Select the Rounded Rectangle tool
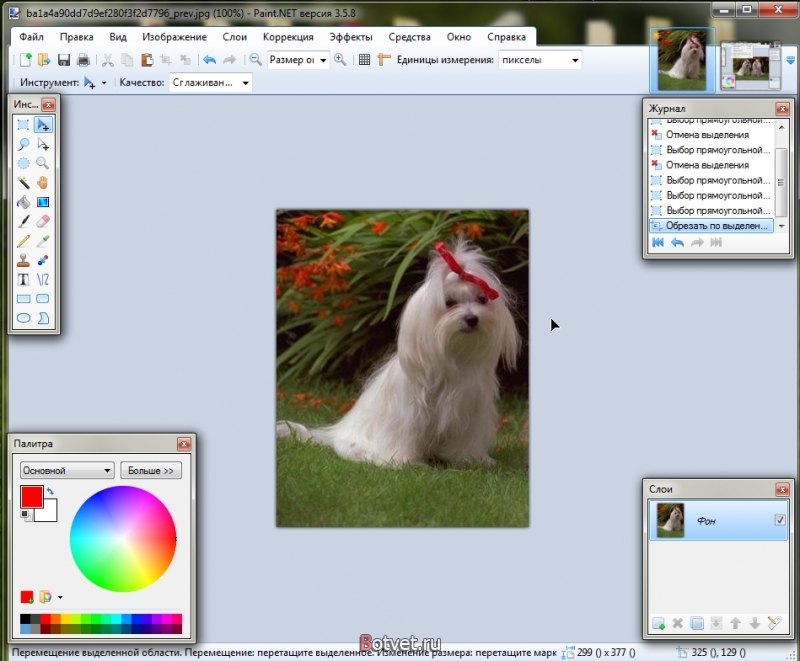The width and height of the screenshot is (800, 661). [x=43, y=299]
